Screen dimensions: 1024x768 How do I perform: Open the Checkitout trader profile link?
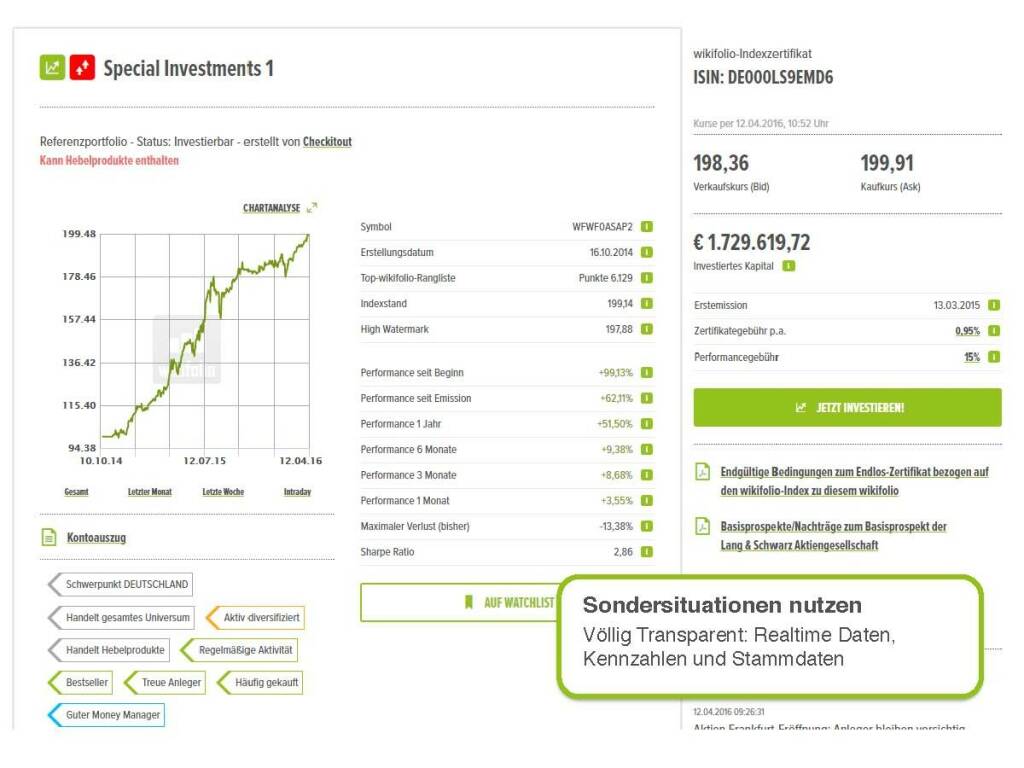click(327, 142)
